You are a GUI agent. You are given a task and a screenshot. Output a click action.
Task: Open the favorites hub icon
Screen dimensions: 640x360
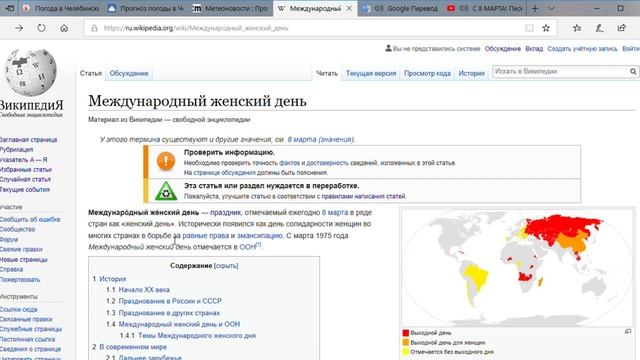point(577,28)
